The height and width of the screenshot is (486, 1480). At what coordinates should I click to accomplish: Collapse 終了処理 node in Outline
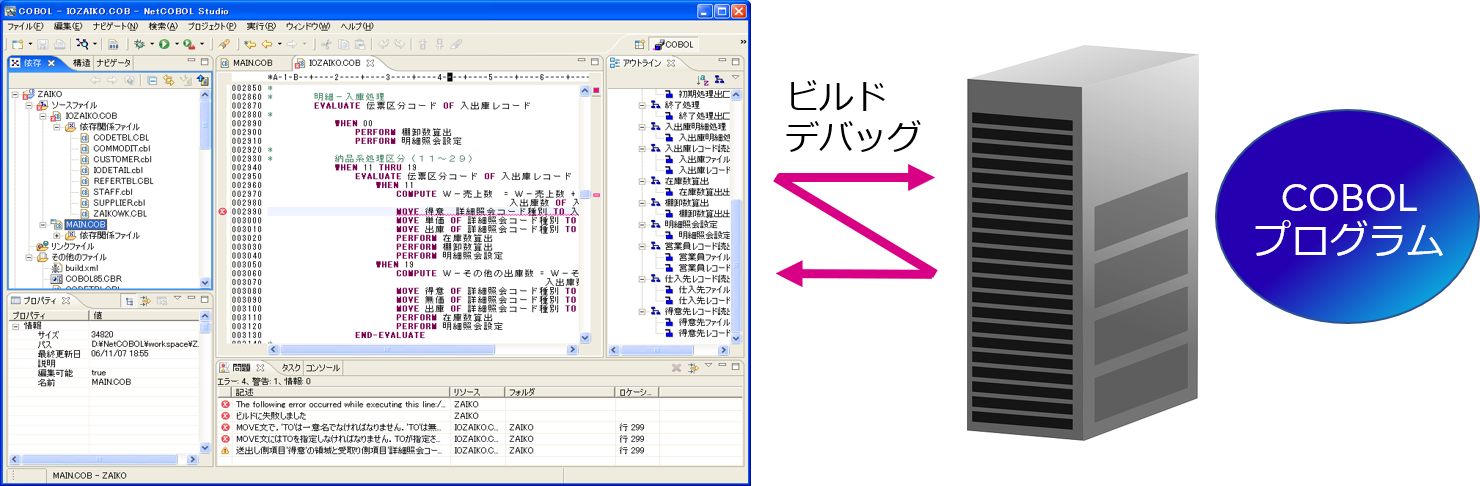click(644, 105)
